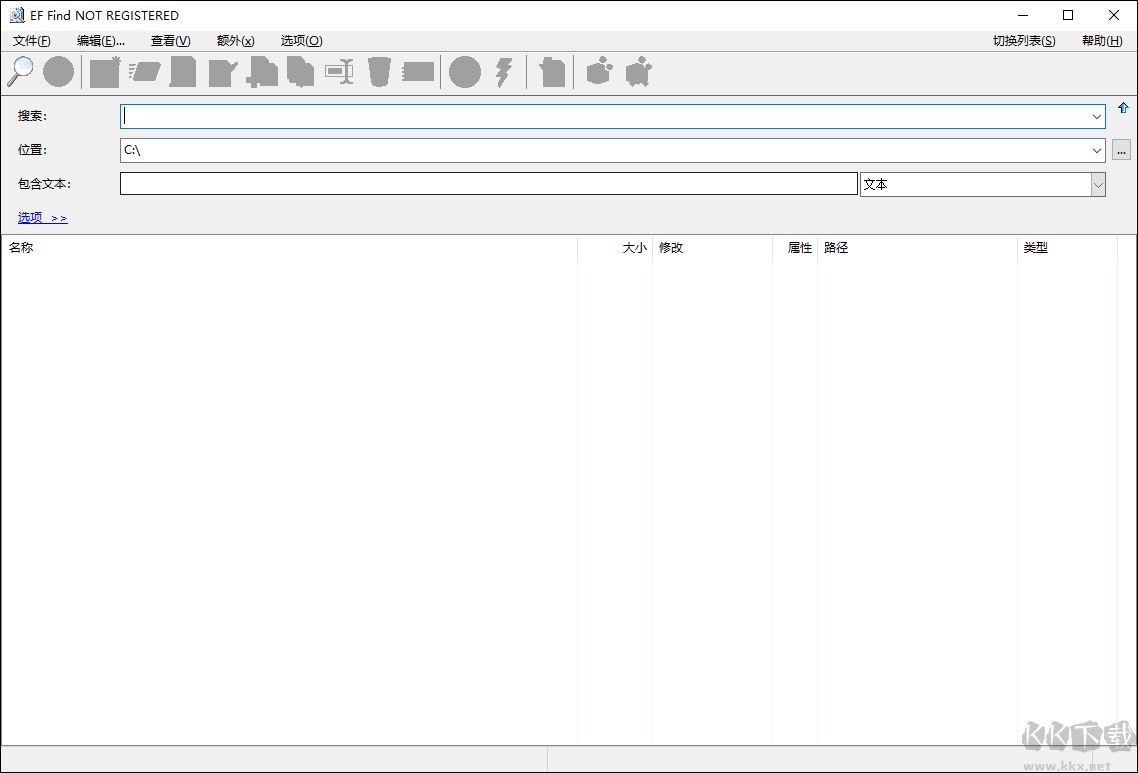Click the lightning bolt toolbar icon
This screenshot has height=773, width=1138.
click(x=503, y=72)
